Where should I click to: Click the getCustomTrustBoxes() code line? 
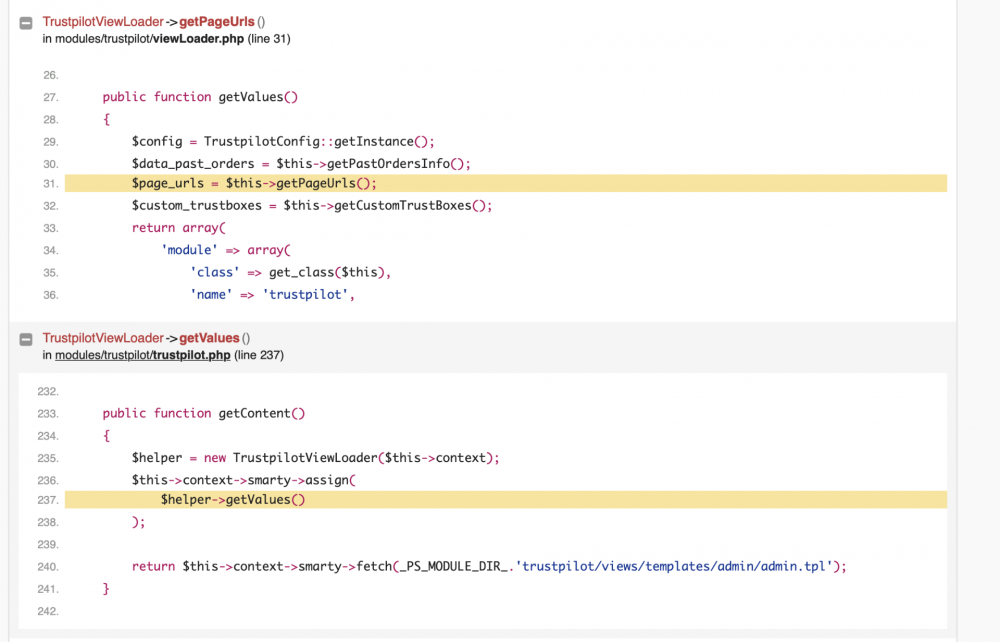coord(312,206)
